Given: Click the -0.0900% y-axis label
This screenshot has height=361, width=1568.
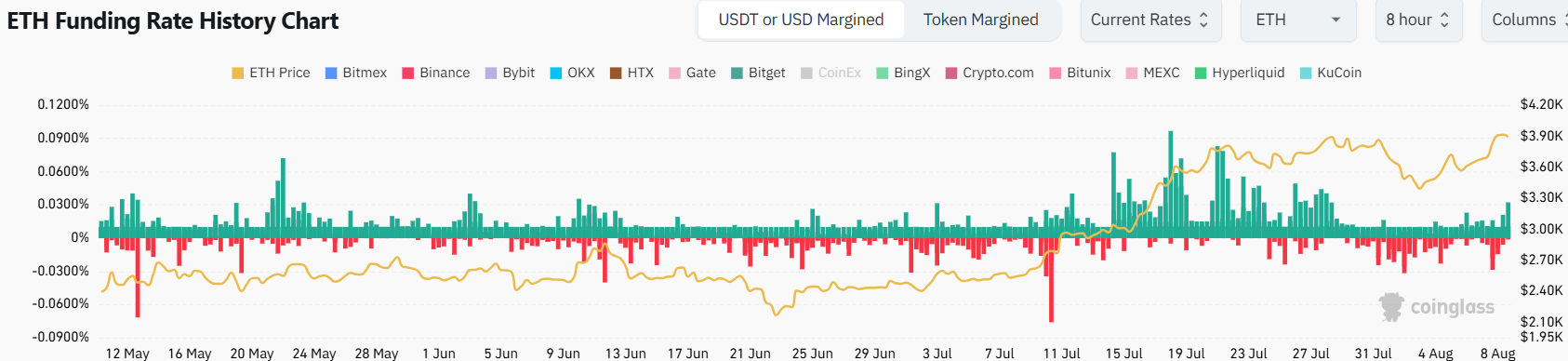Looking at the screenshot, I should click(x=60, y=337).
